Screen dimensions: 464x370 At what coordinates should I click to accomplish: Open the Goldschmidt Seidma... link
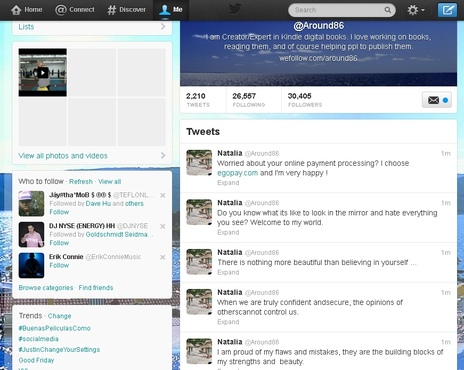pyautogui.click(x=119, y=234)
